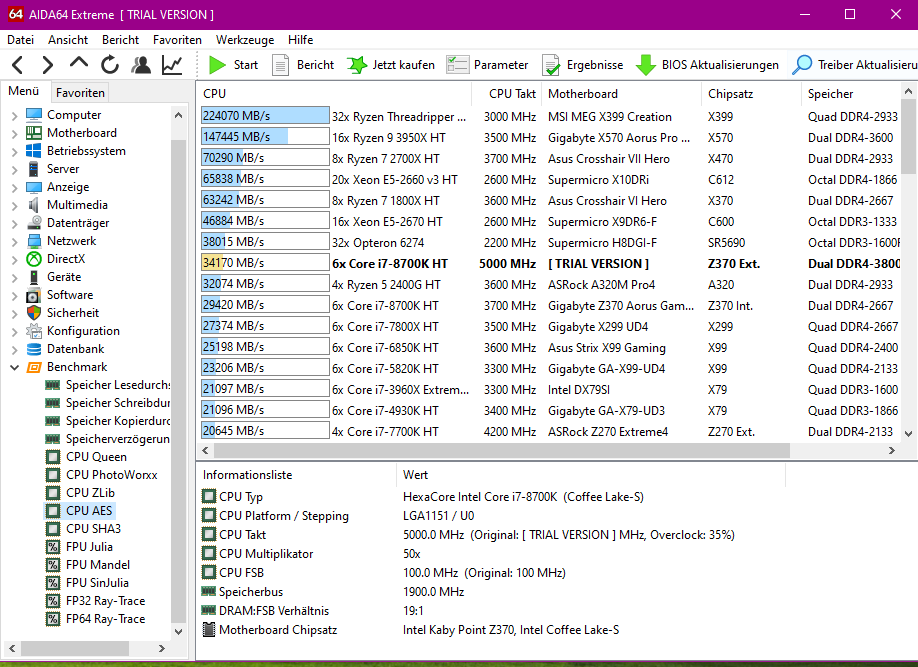Sort by CPU Takt column header
This screenshot has width=918, height=667.
click(506, 94)
